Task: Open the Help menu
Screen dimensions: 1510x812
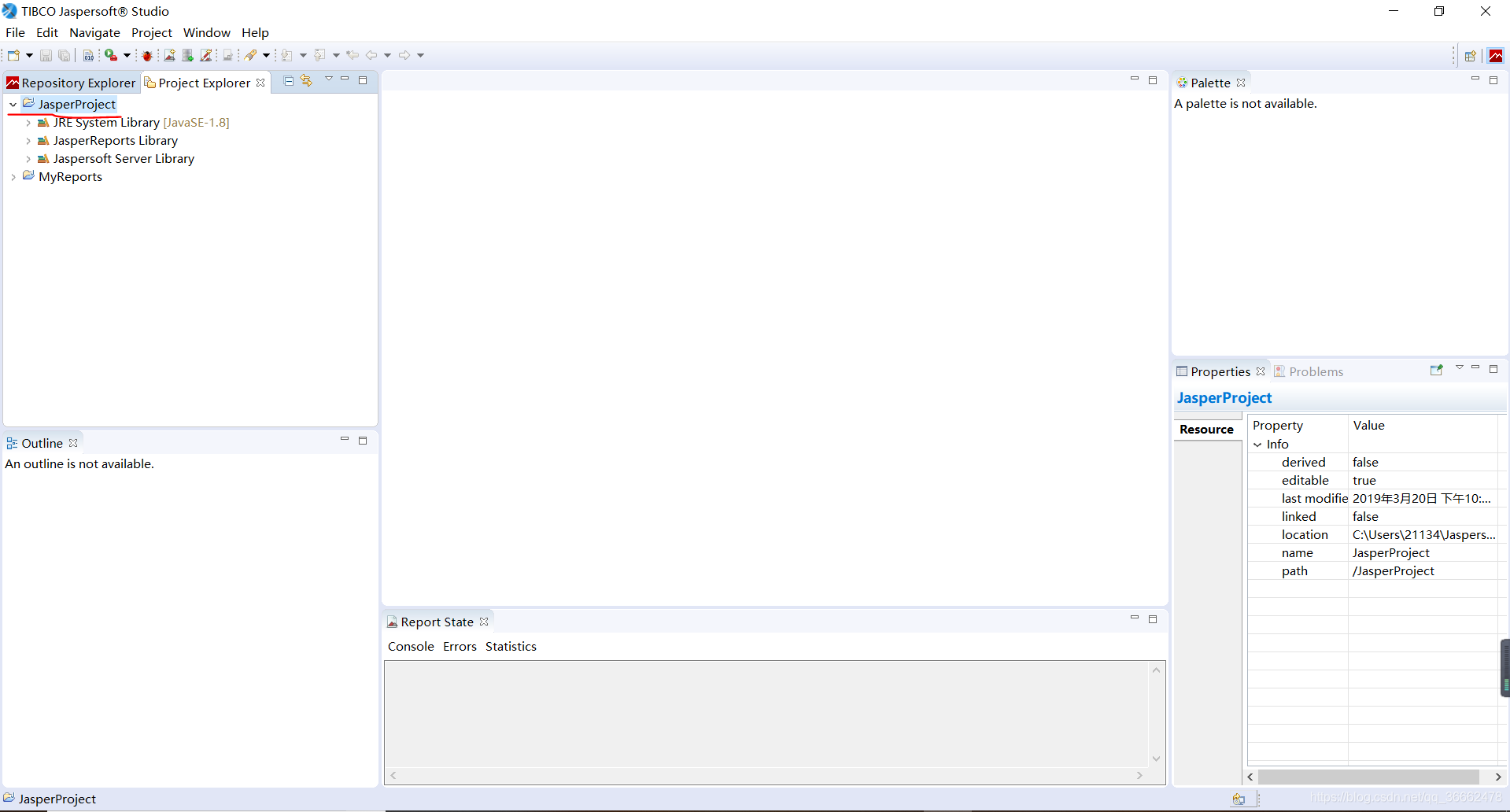Action: 255,32
